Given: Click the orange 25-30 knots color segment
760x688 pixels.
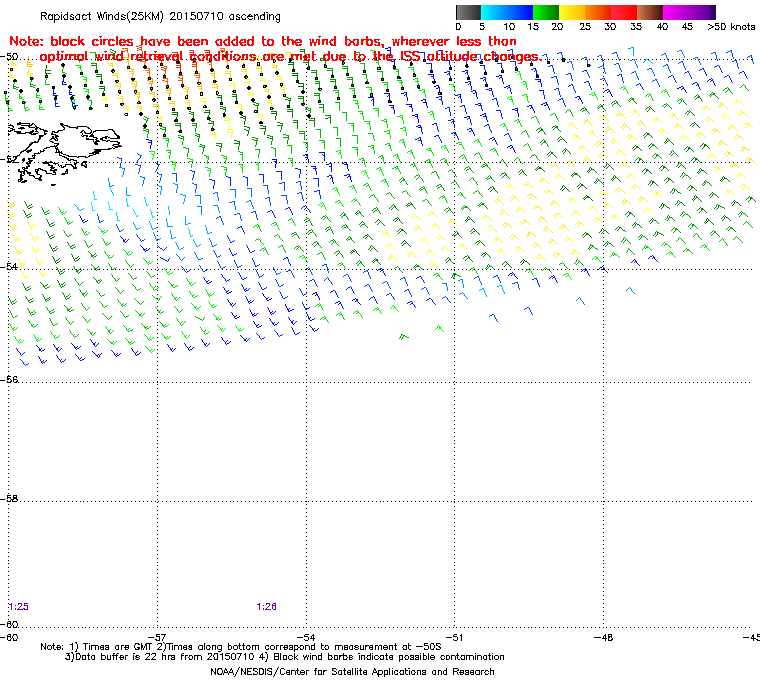Looking at the screenshot, I should [x=598, y=13].
